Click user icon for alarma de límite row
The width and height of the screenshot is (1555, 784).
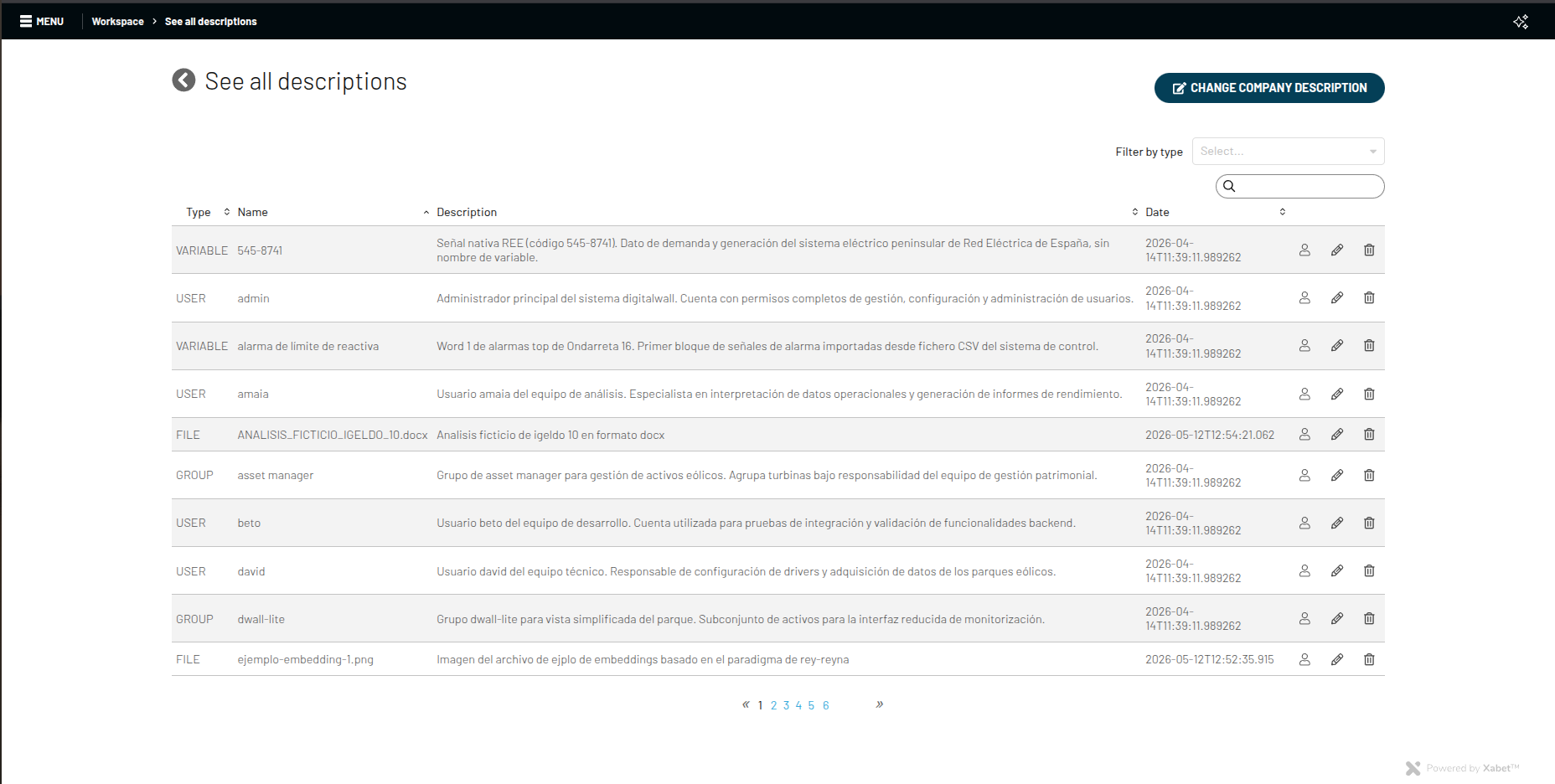pyautogui.click(x=1304, y=345)
